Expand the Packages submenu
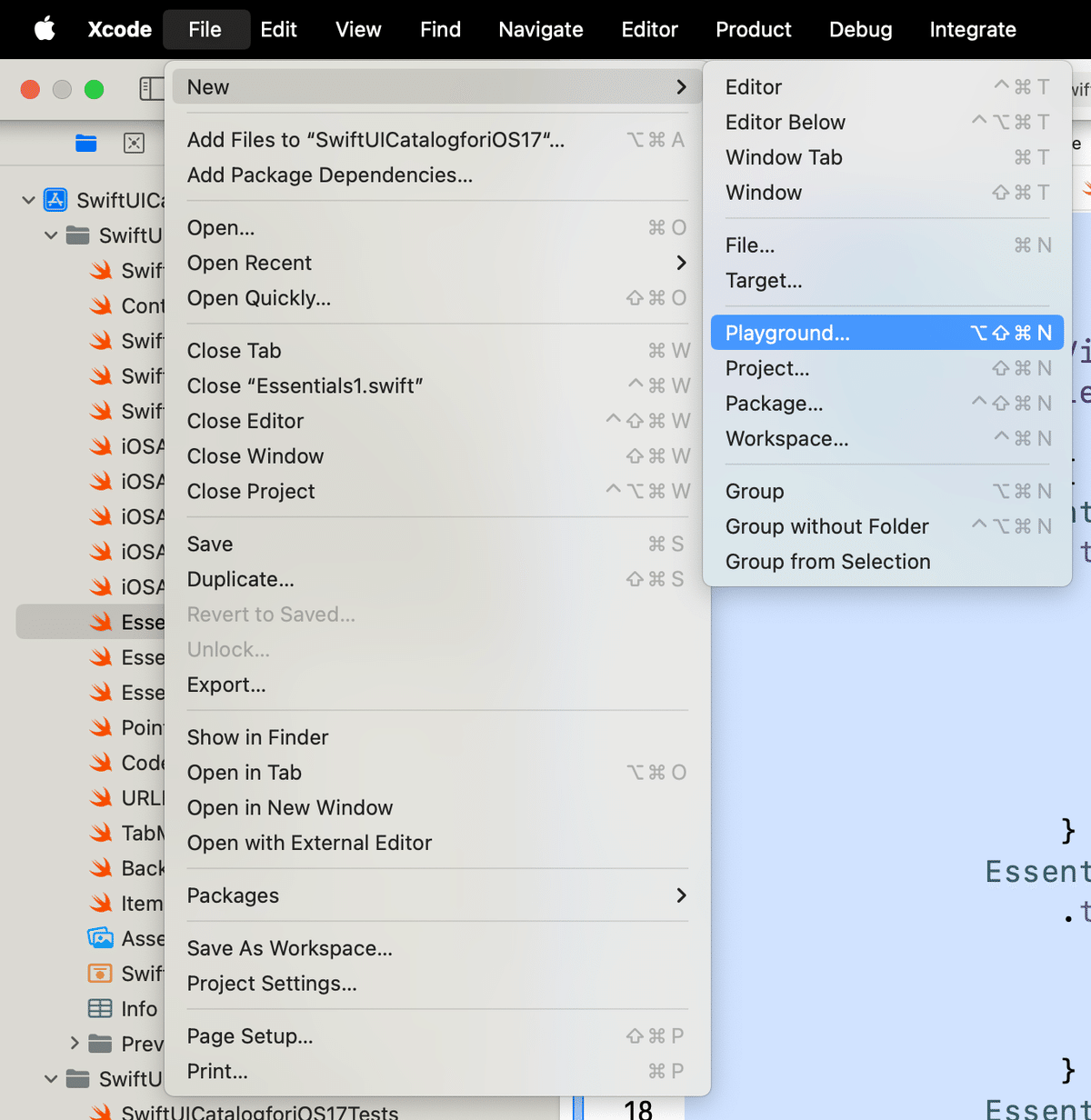 coord(437,895)
